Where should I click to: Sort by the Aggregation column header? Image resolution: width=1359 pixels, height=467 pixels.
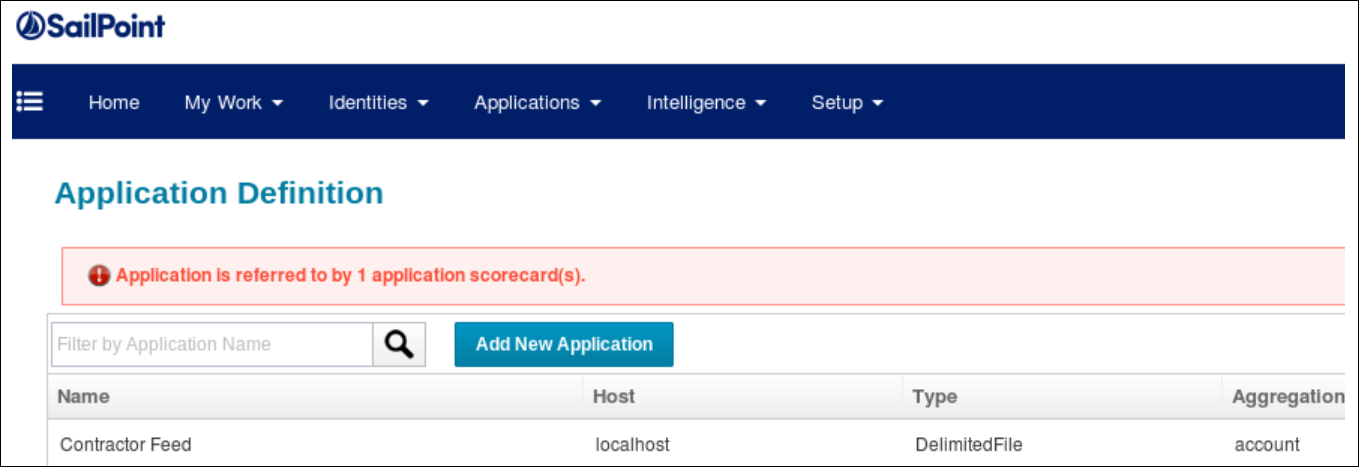coord(1287,397)
